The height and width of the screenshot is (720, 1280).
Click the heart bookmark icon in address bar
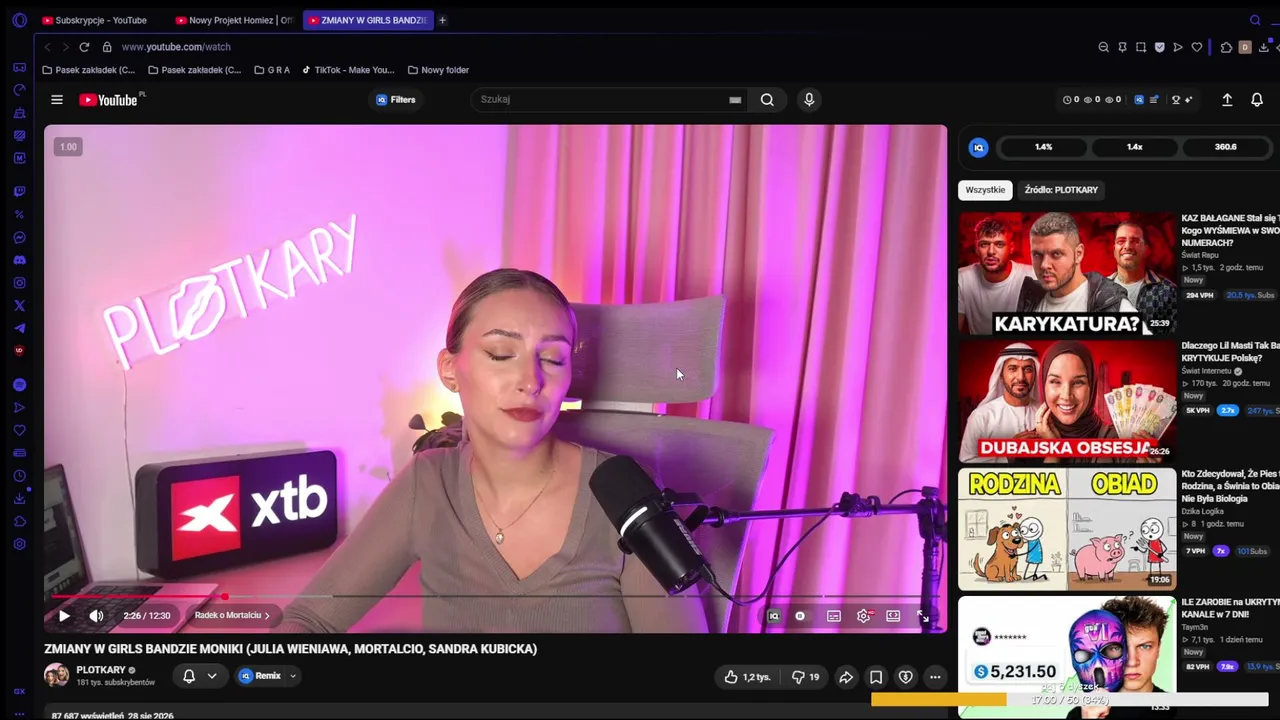tap(1196, 47)
